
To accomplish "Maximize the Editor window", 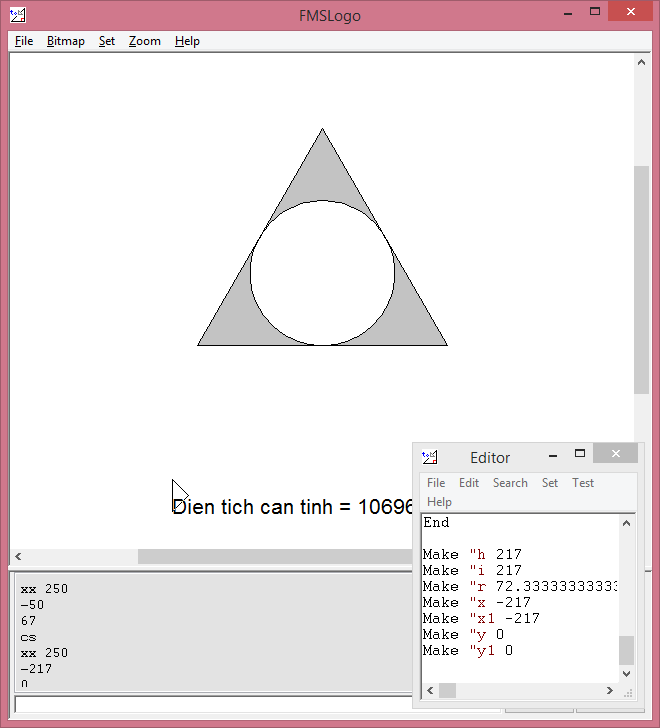I will pos(580,454).
